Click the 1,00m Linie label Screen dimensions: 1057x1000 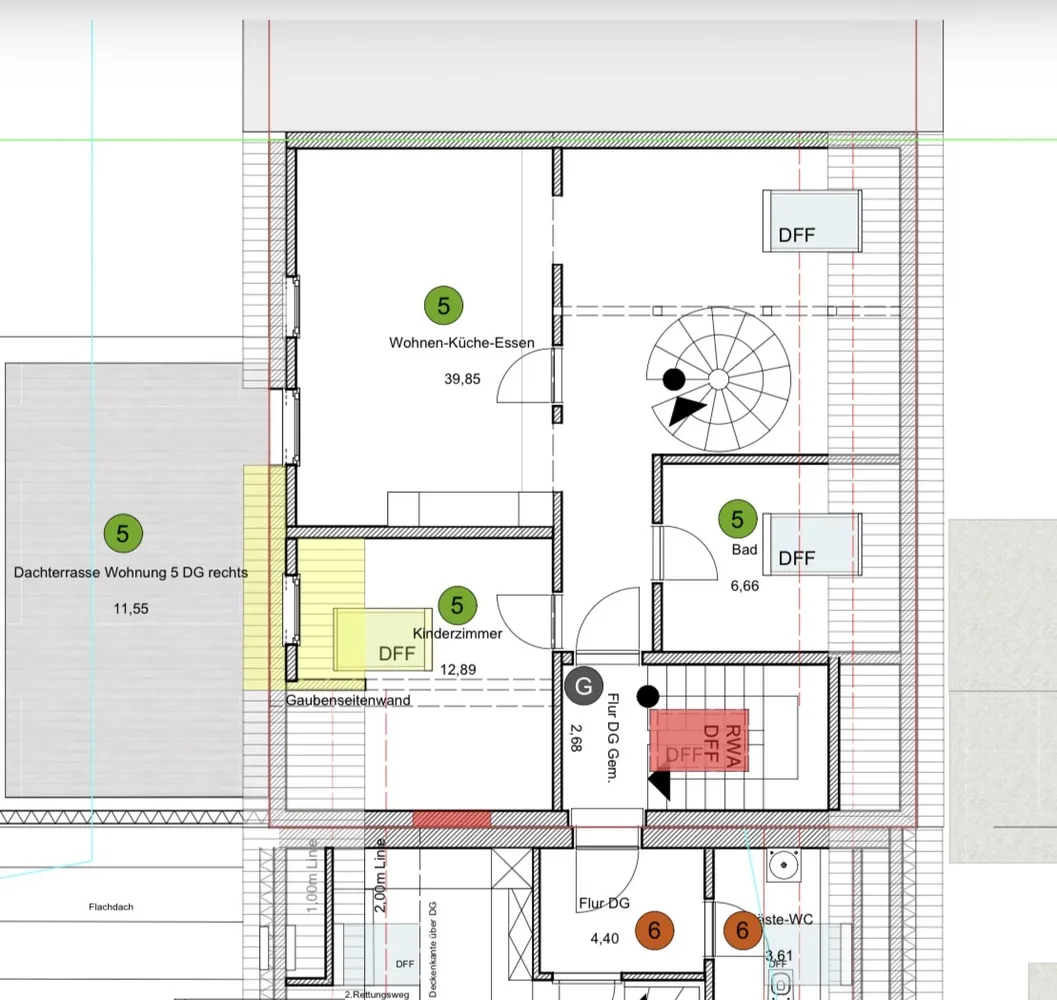pyautogui.click(x=312, y=875)
